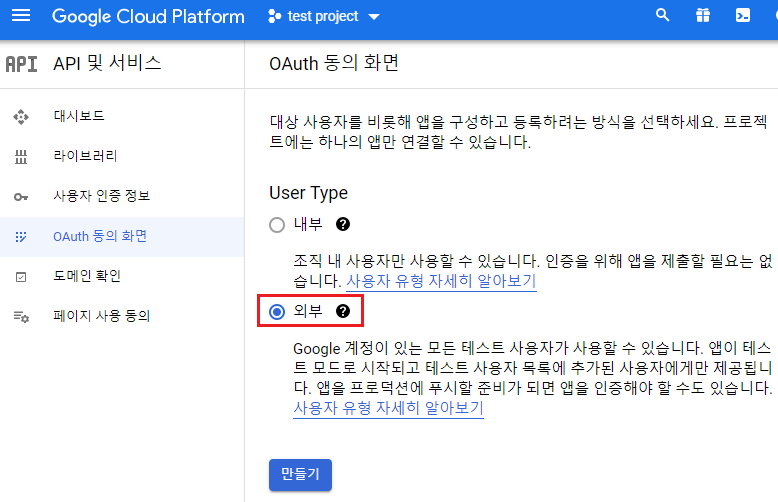
Task: Click the dashboard icon beside 대시보드
Action: 21,117
